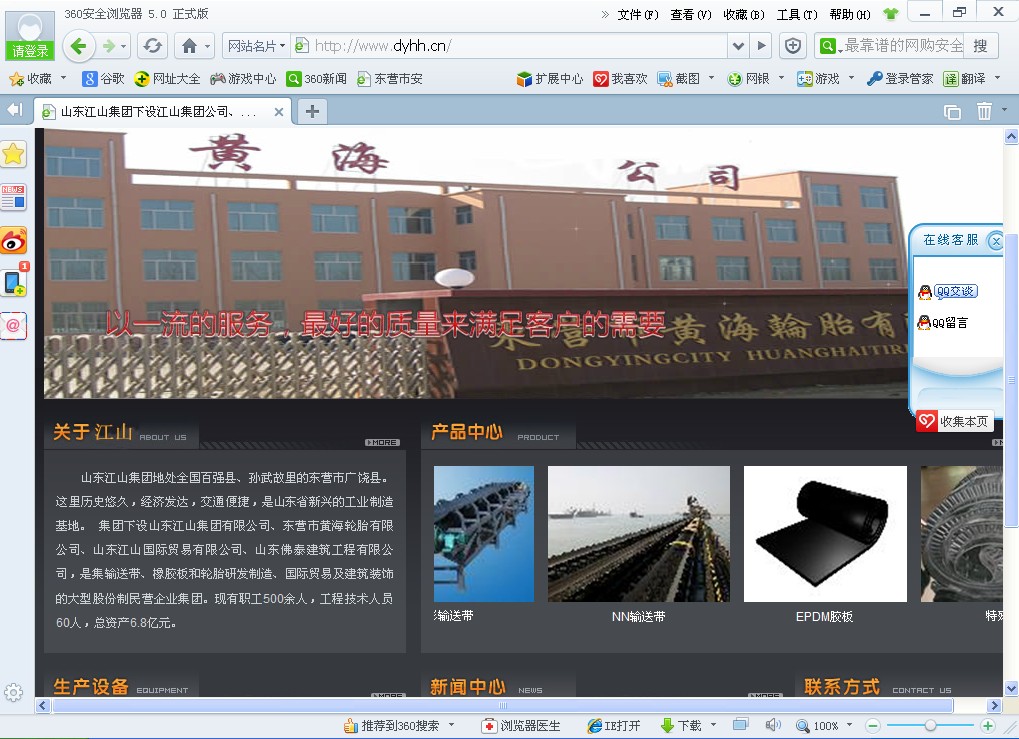Click the EPDM胶板 product thumbnail
This screenshot has width=1019, height=739.
pyautogui.click(x=825, y=534)
